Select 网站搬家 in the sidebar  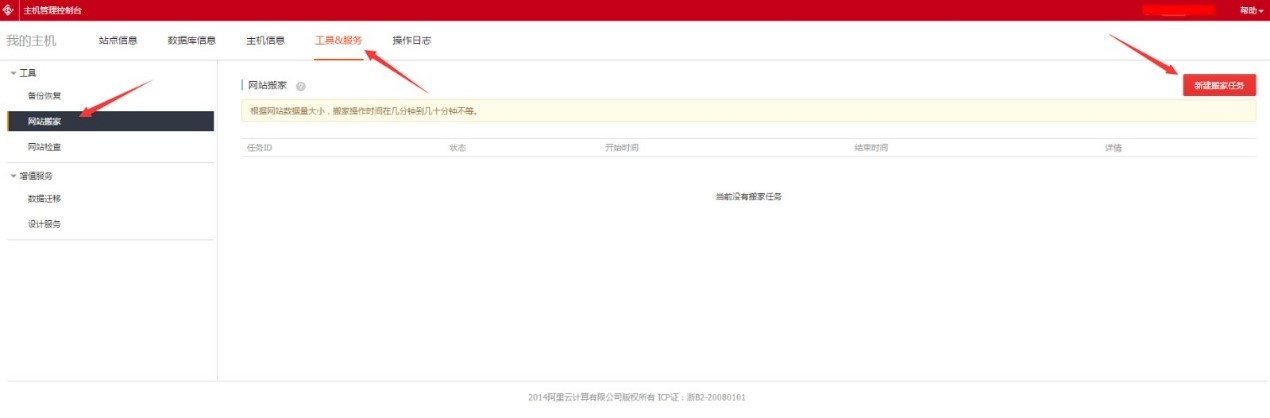(45, 122)
